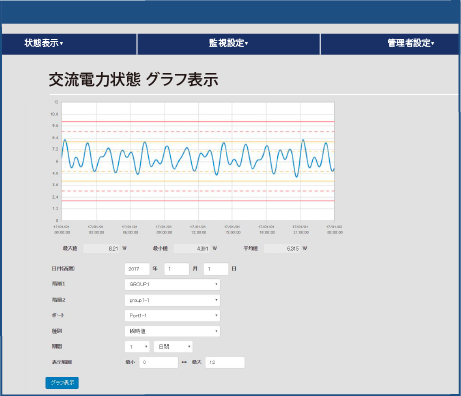Screen dimensions: 461x396
Task: Focus the minimum display range field showing 0
Action: (159, 362)
